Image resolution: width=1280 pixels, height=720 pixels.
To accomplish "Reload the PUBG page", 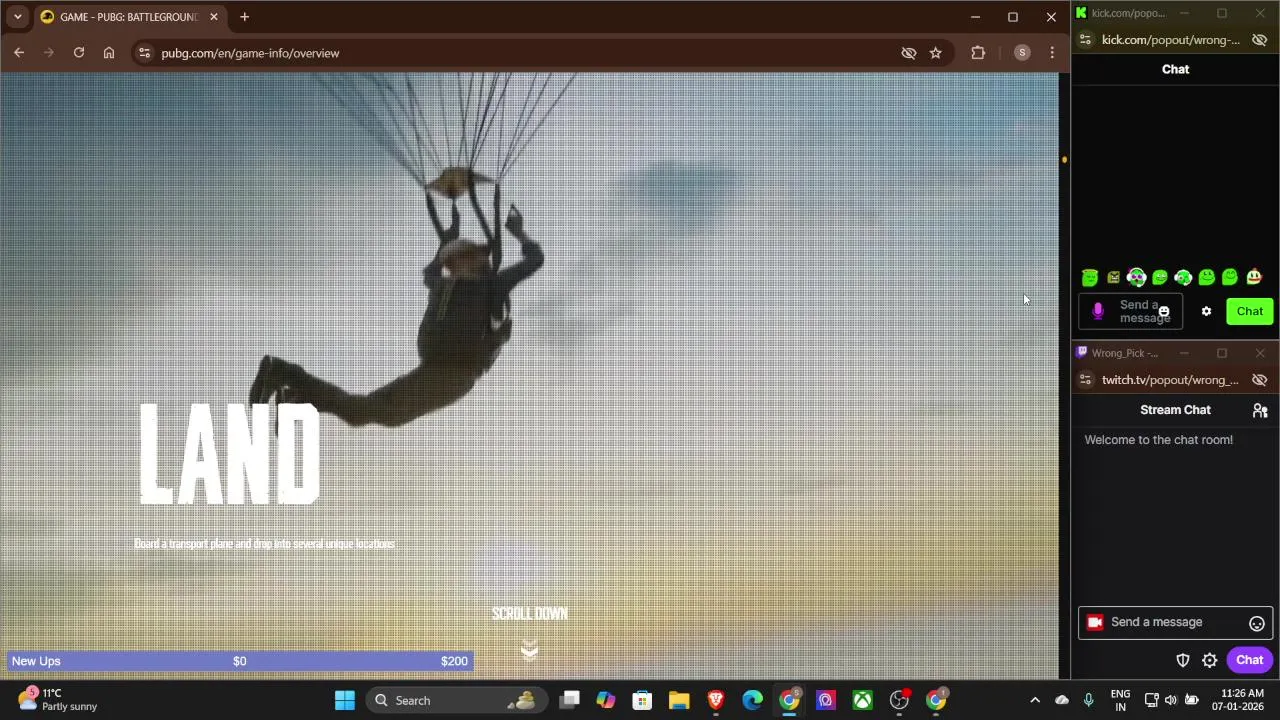I will 79,53.
